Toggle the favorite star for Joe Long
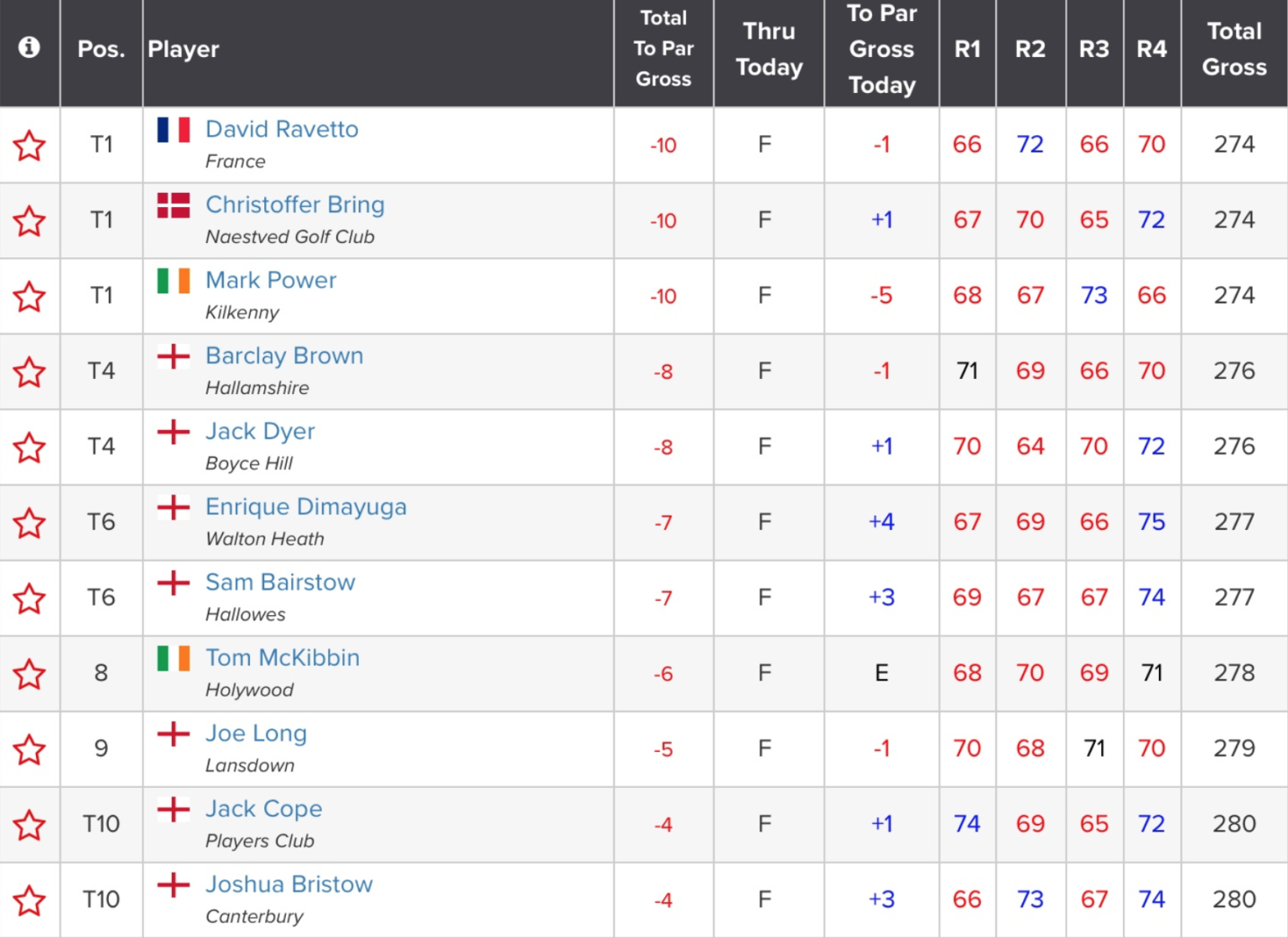 (30, 749)
